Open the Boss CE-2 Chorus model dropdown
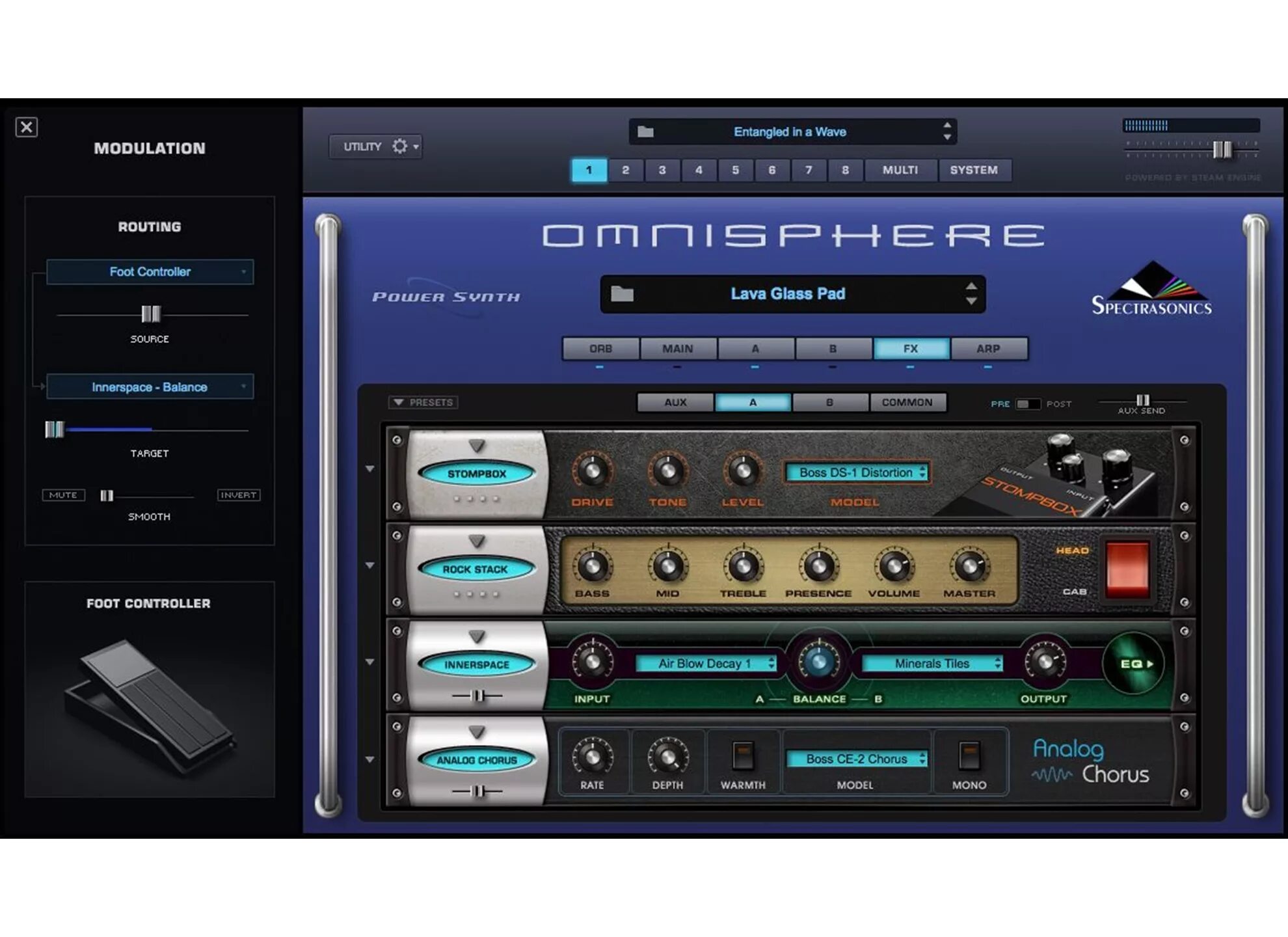 [x=857, y=759]
